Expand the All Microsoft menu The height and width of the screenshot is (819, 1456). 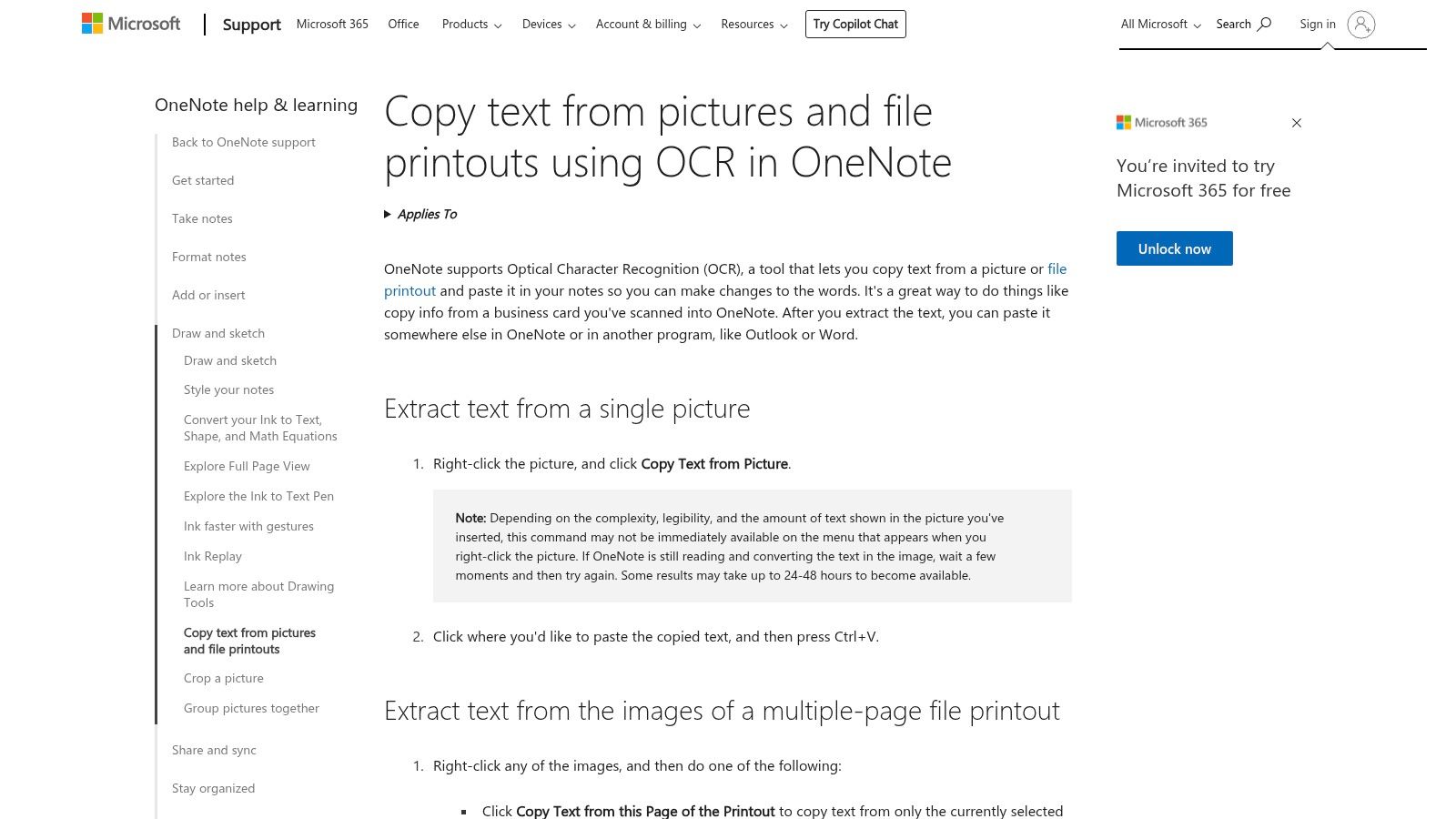click(1158, 24)
